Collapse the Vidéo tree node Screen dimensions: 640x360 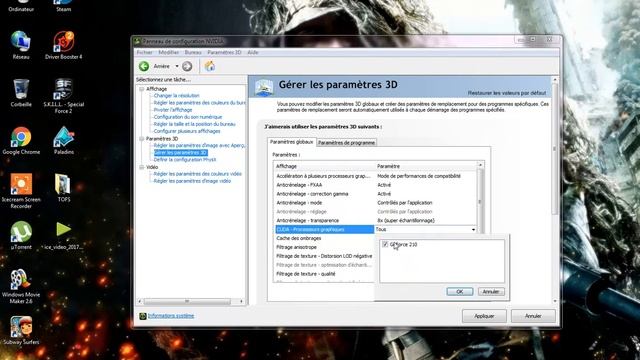[x=142, y=167]
